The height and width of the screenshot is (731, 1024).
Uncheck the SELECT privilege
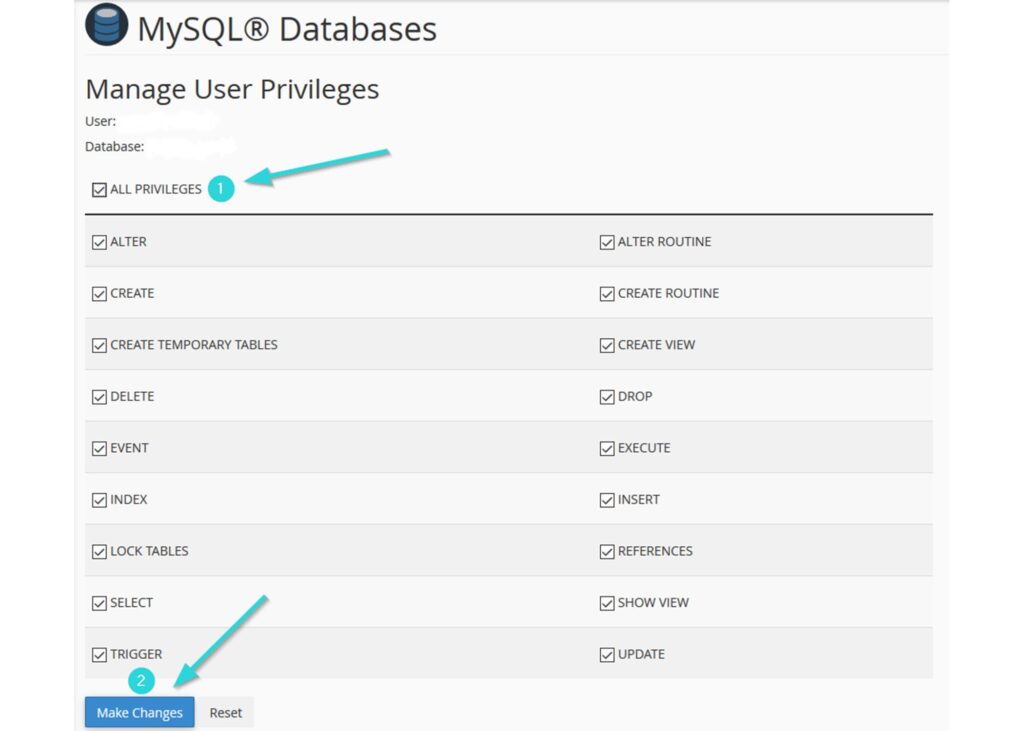[99, 604]
